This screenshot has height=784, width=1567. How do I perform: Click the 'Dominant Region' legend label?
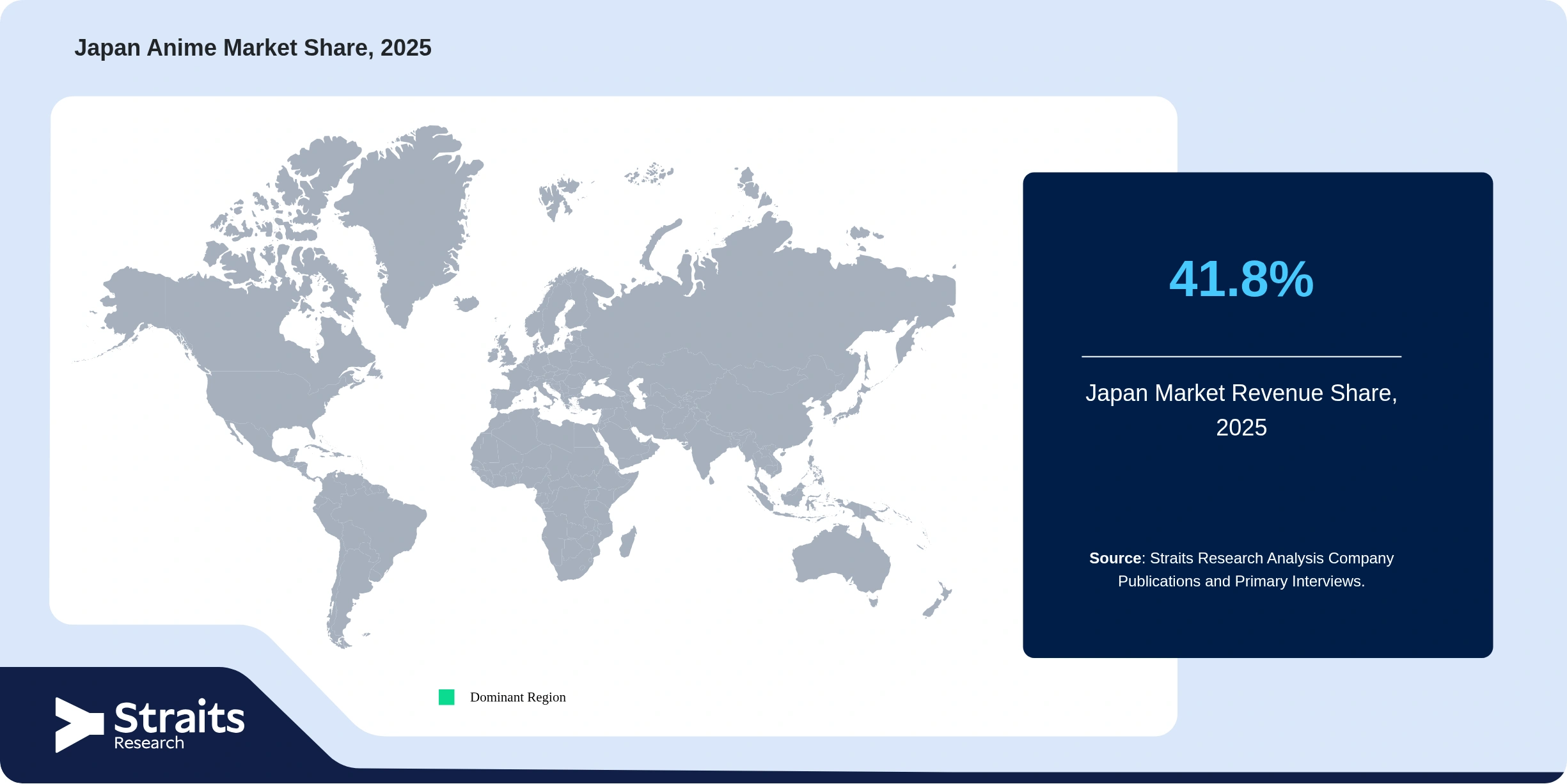point(518,697)
